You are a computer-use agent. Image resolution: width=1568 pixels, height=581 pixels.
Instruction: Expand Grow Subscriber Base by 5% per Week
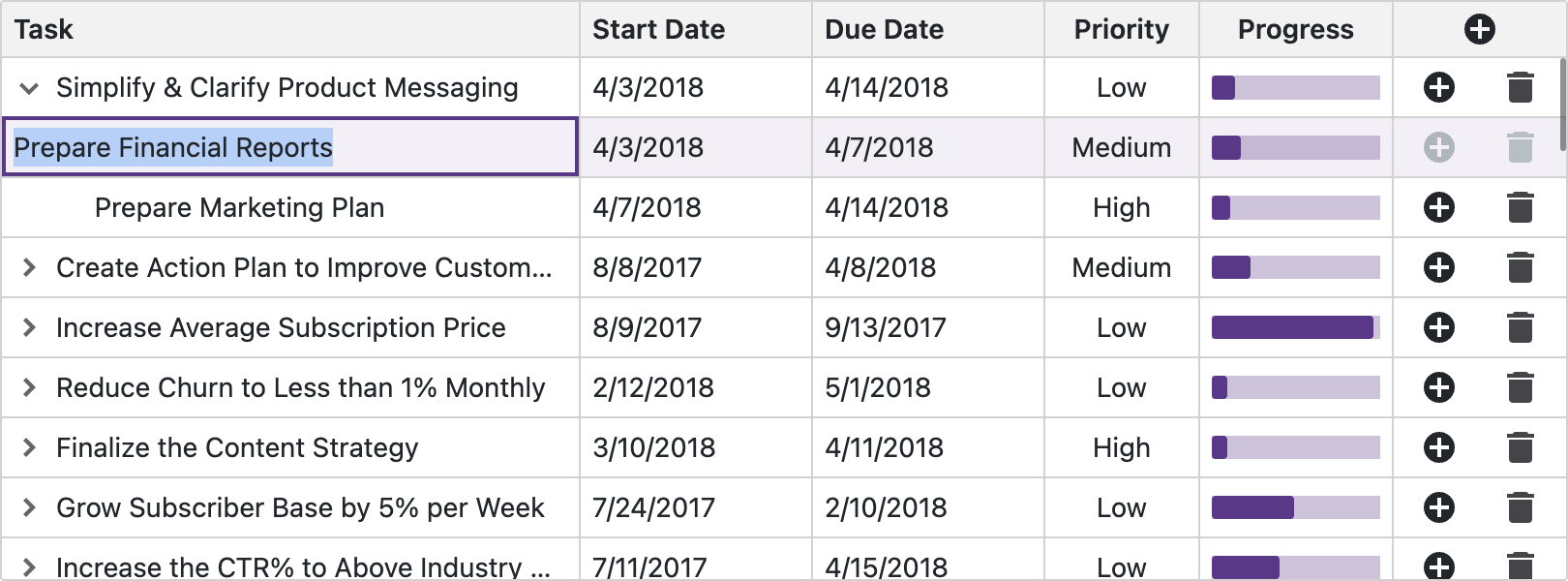[x=29, y=507]
